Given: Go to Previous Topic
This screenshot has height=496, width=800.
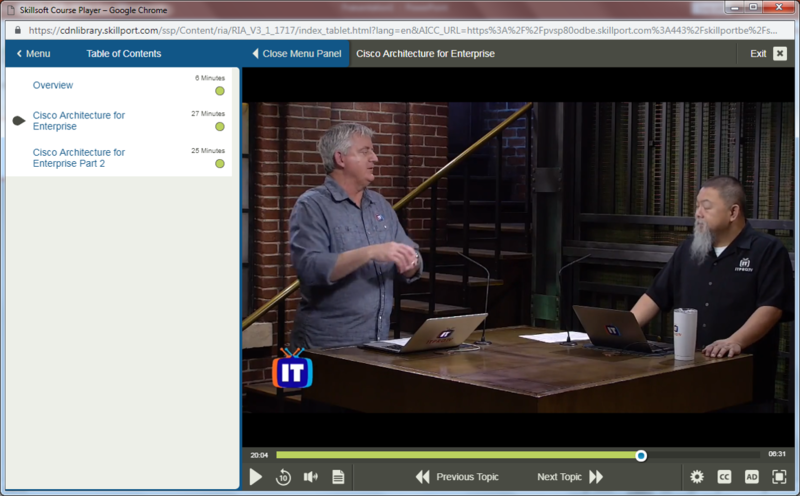Looking at the screenshot, I should (457, 477).
